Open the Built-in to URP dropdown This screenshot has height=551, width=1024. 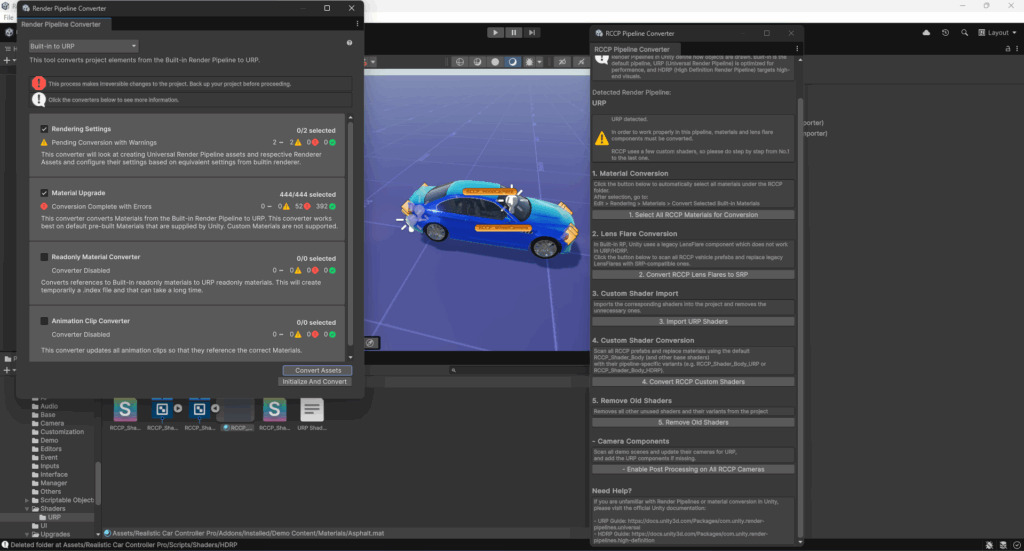point(83,46)
